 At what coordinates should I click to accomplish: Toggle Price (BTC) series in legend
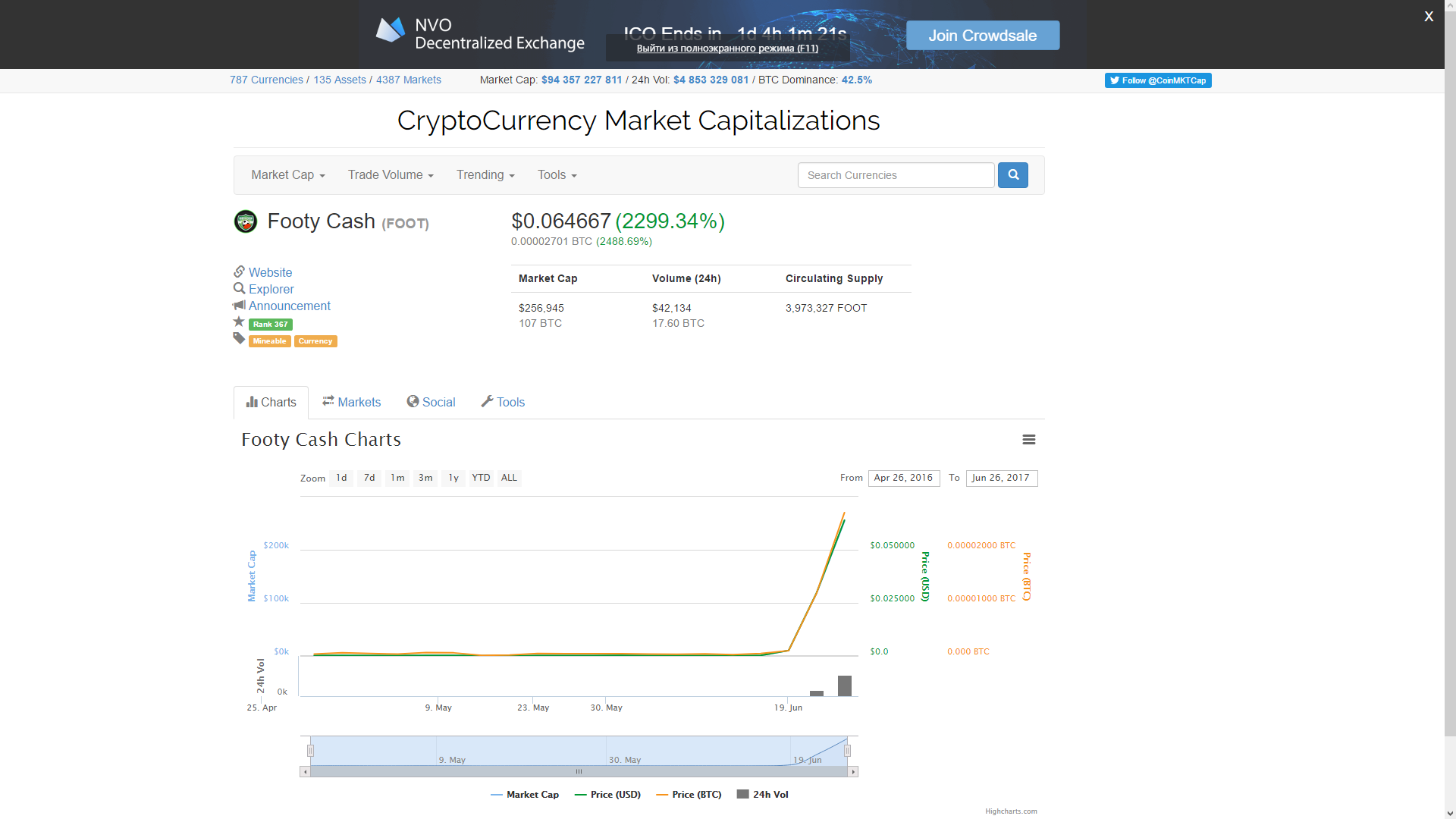click(689, 795)
